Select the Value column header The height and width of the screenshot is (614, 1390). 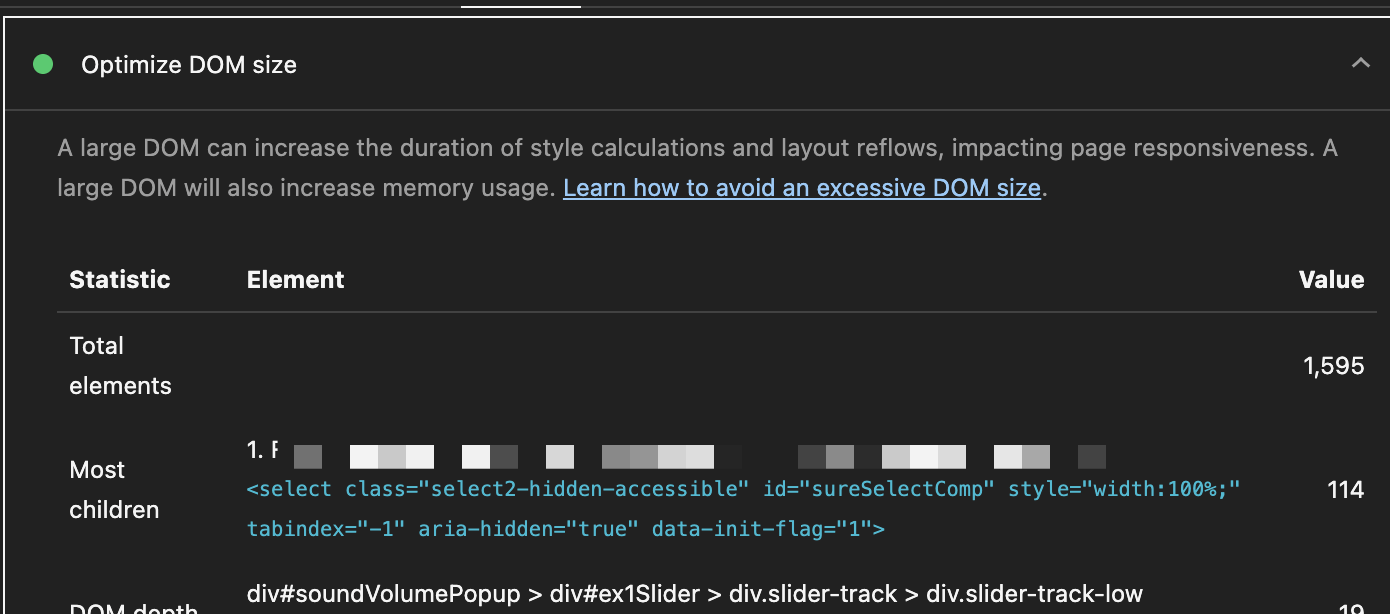coord(1331,280)
